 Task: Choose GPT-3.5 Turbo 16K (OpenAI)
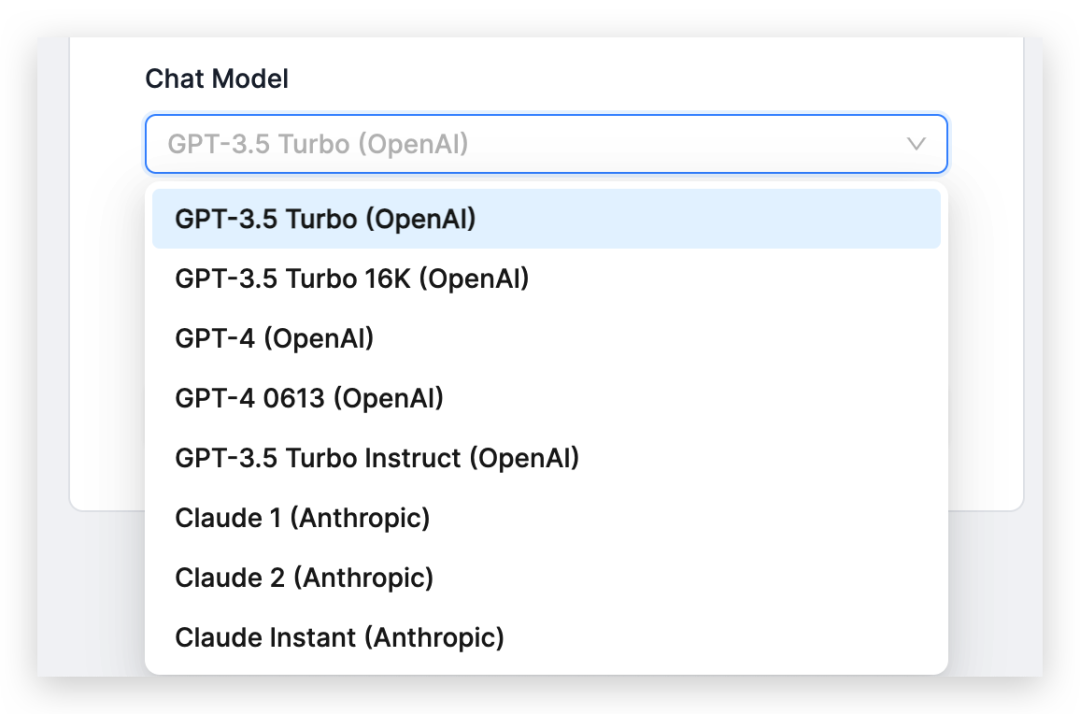[546, 279]
